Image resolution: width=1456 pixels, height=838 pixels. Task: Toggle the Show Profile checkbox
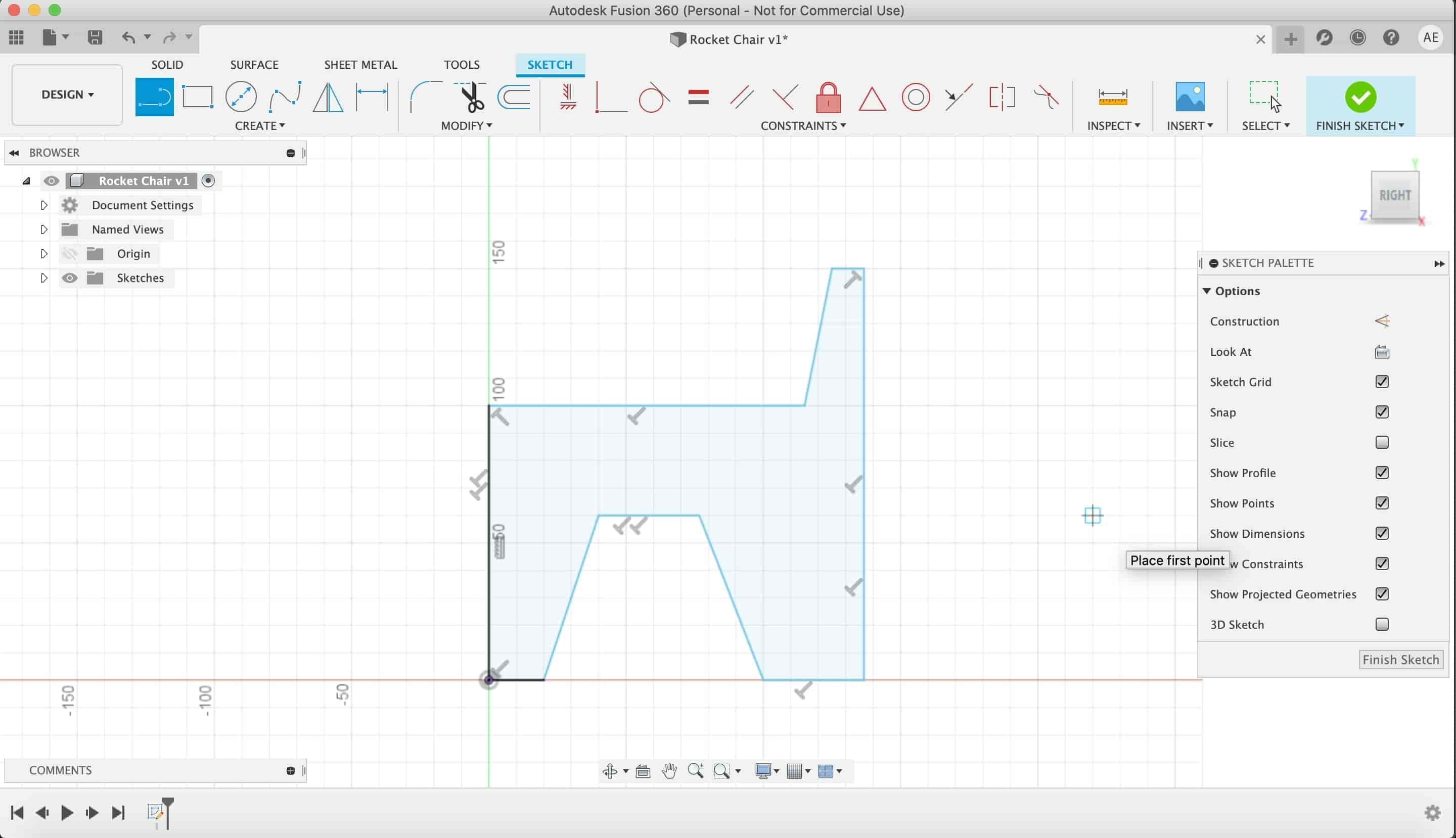pyautogui.click(x=1382, y=473)
